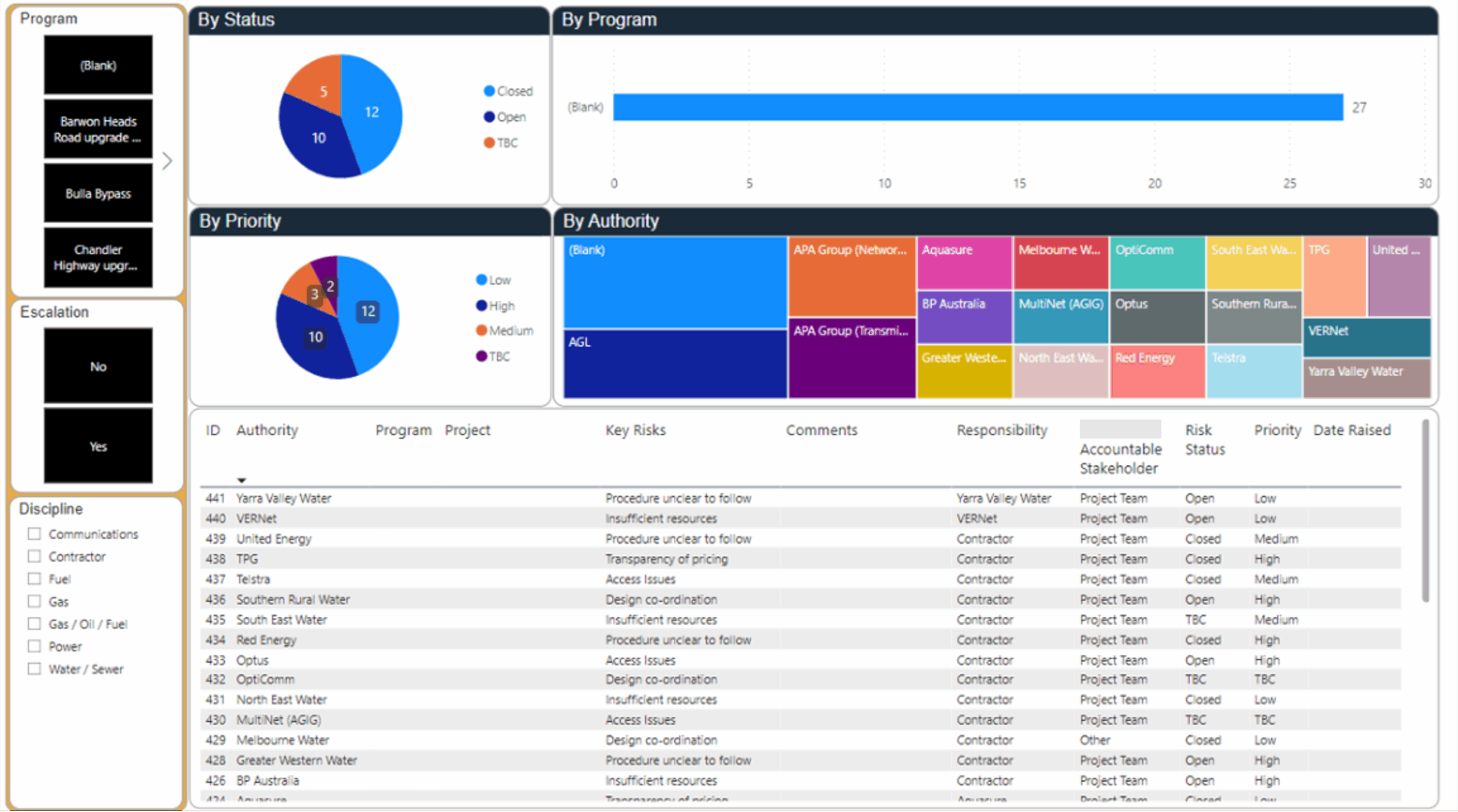The height and width of the screenshot is (812, 1458).
Task: Select the Red Energy treemap tile
Action: [x=1157, y=371]
